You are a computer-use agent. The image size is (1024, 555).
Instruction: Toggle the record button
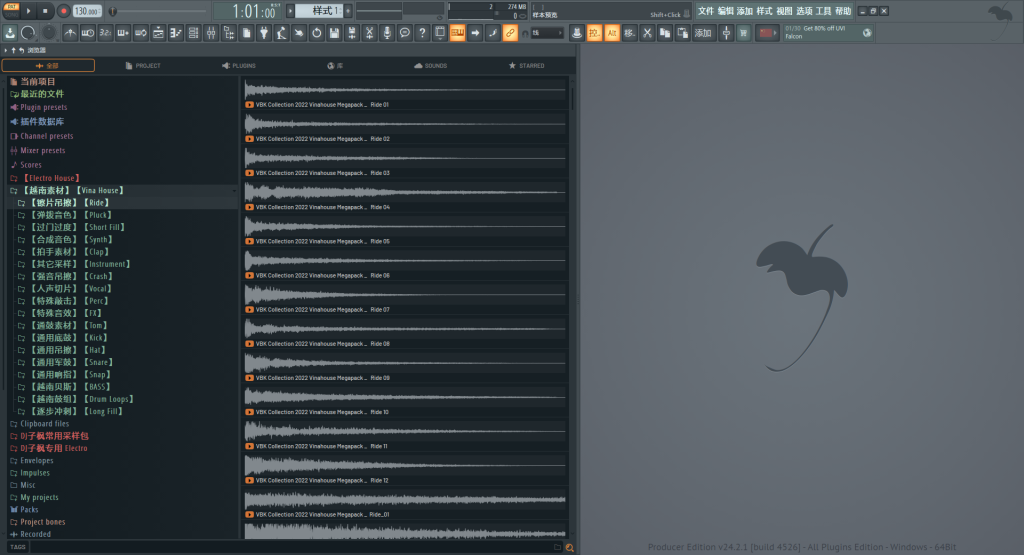pos(63,11)
